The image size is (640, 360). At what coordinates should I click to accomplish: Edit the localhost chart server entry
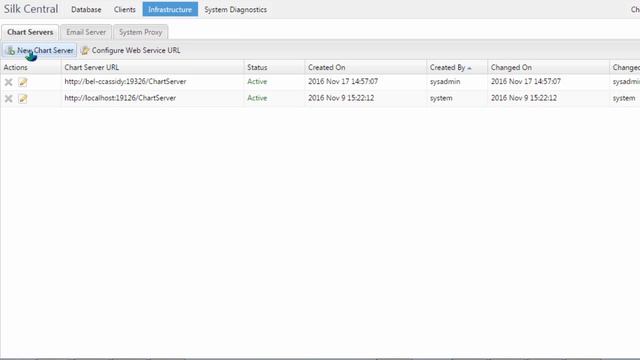pos(23,98)
